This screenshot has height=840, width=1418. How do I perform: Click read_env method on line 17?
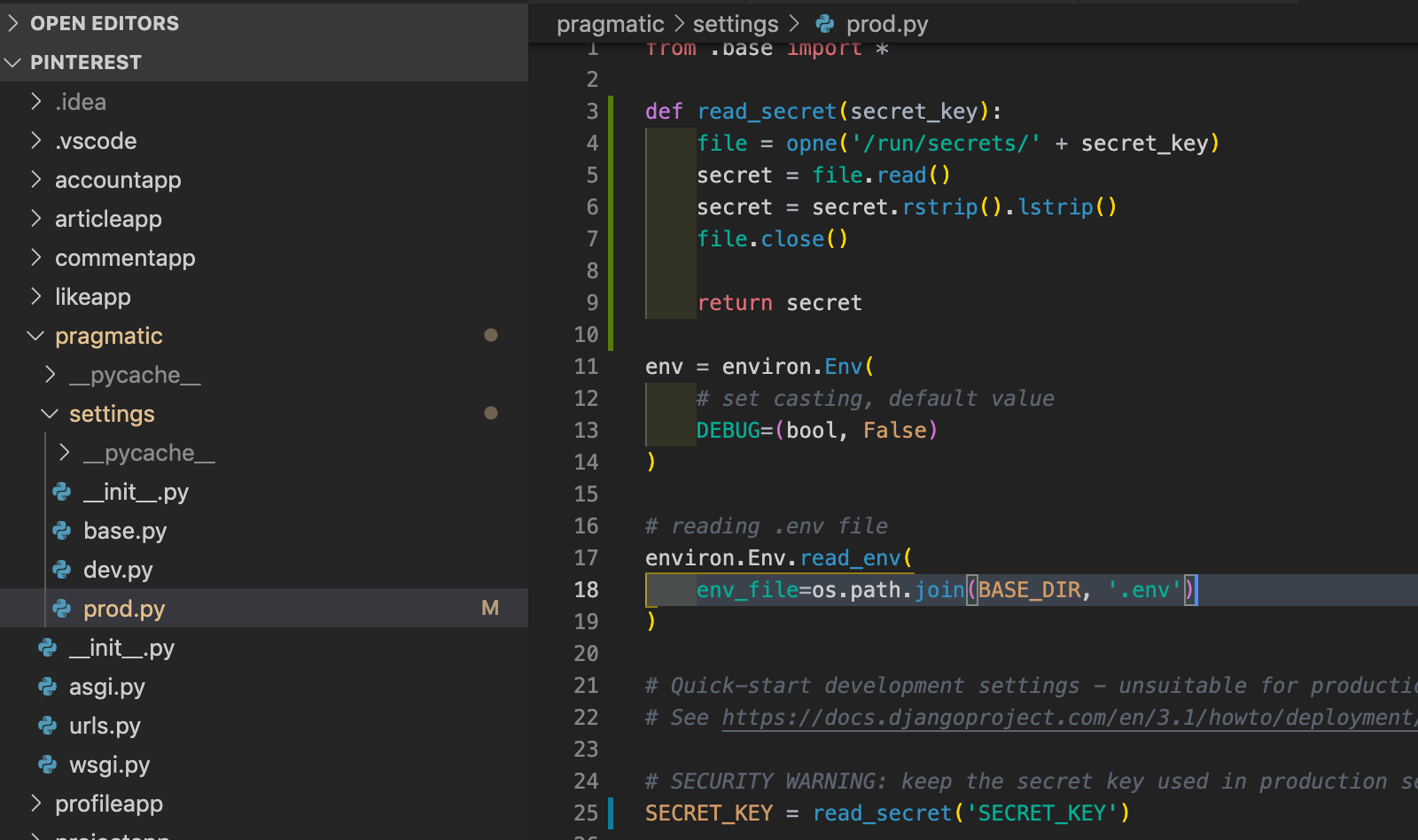click(851, 558)
